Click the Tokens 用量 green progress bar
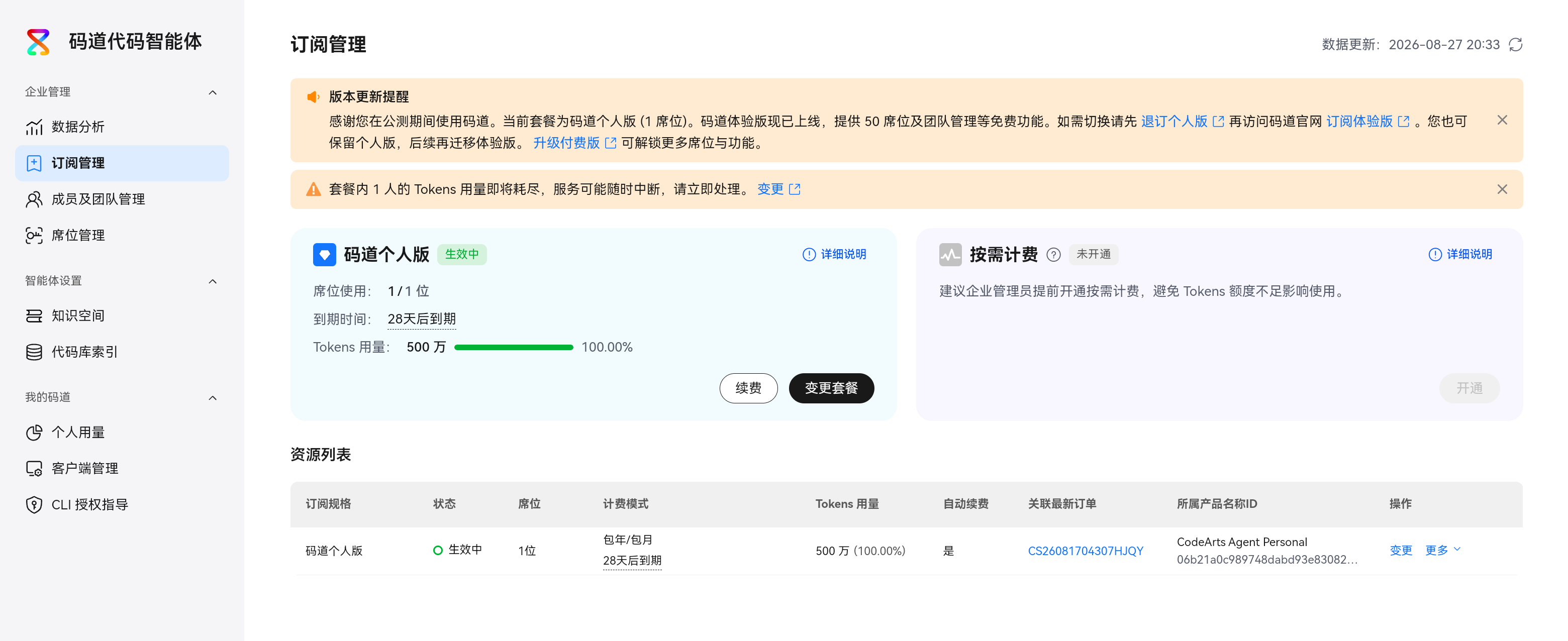The height and width of the screenshot is (641, 1568). tap(514, 347)
